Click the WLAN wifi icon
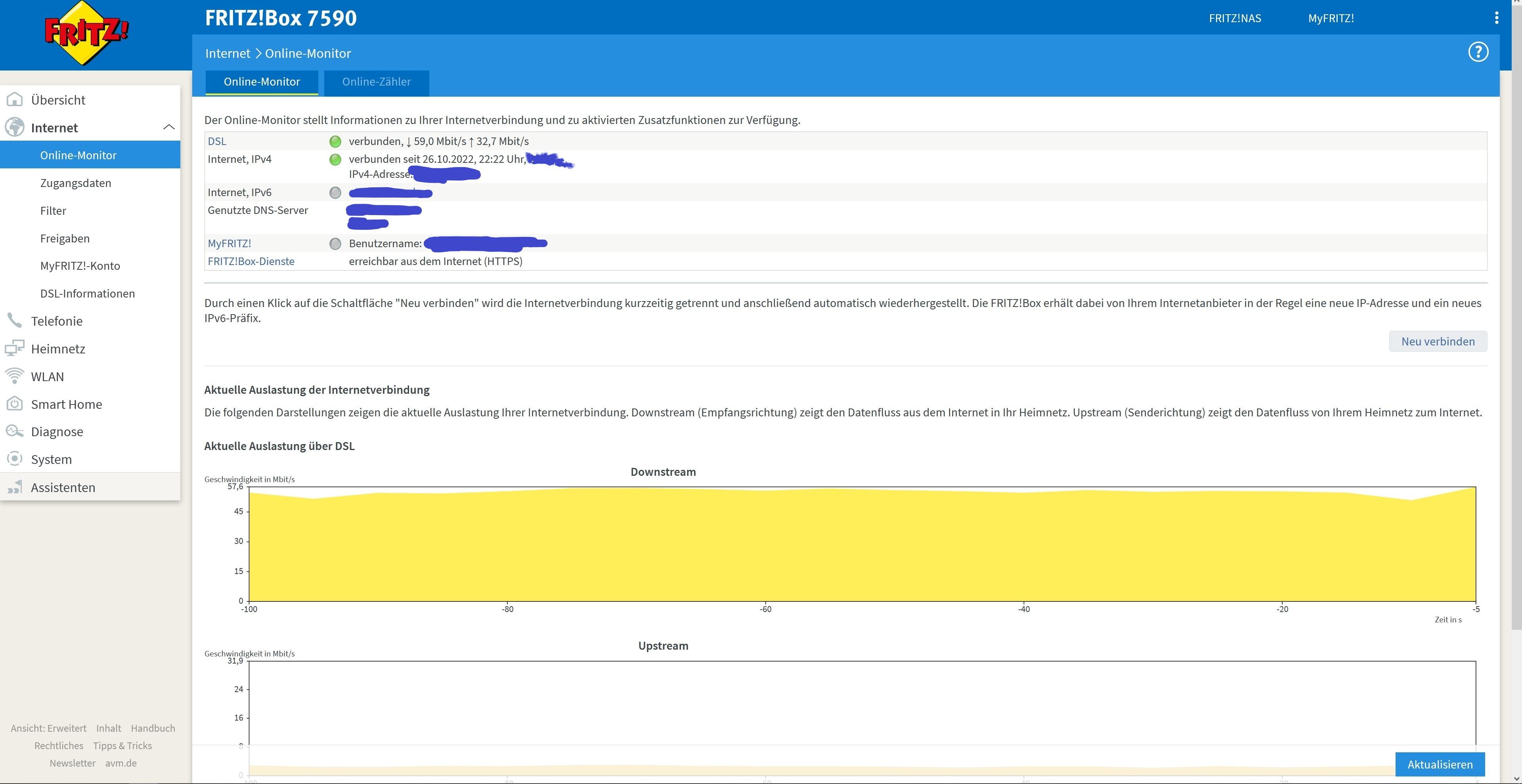 point(15,376)
